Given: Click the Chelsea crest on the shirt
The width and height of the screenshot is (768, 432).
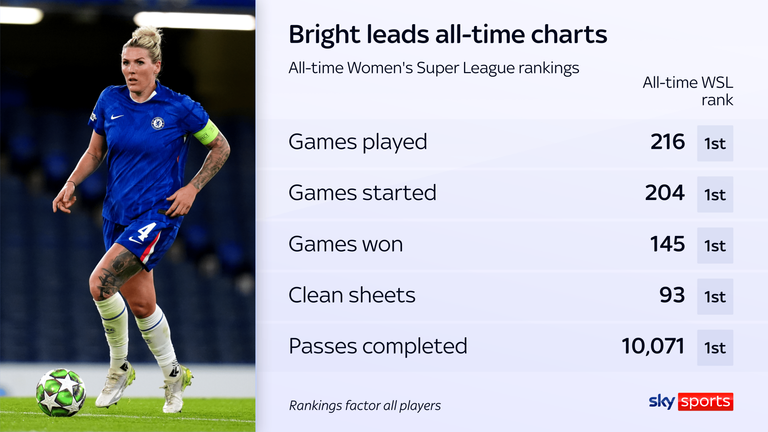Looking at the screenshot, I should (158, 123).
